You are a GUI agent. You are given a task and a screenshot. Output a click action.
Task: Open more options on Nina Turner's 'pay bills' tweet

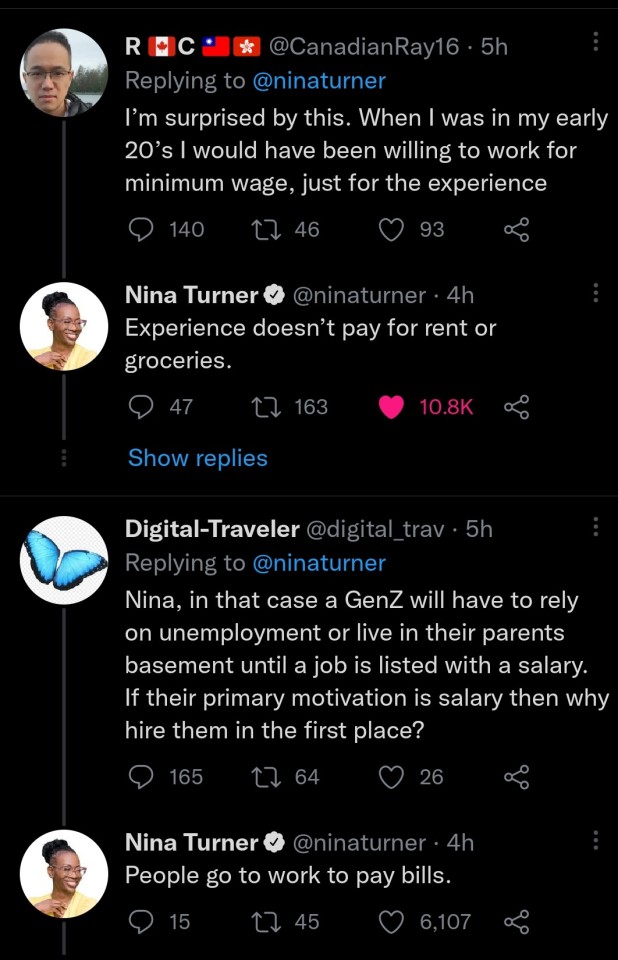[x=596, y=840]
